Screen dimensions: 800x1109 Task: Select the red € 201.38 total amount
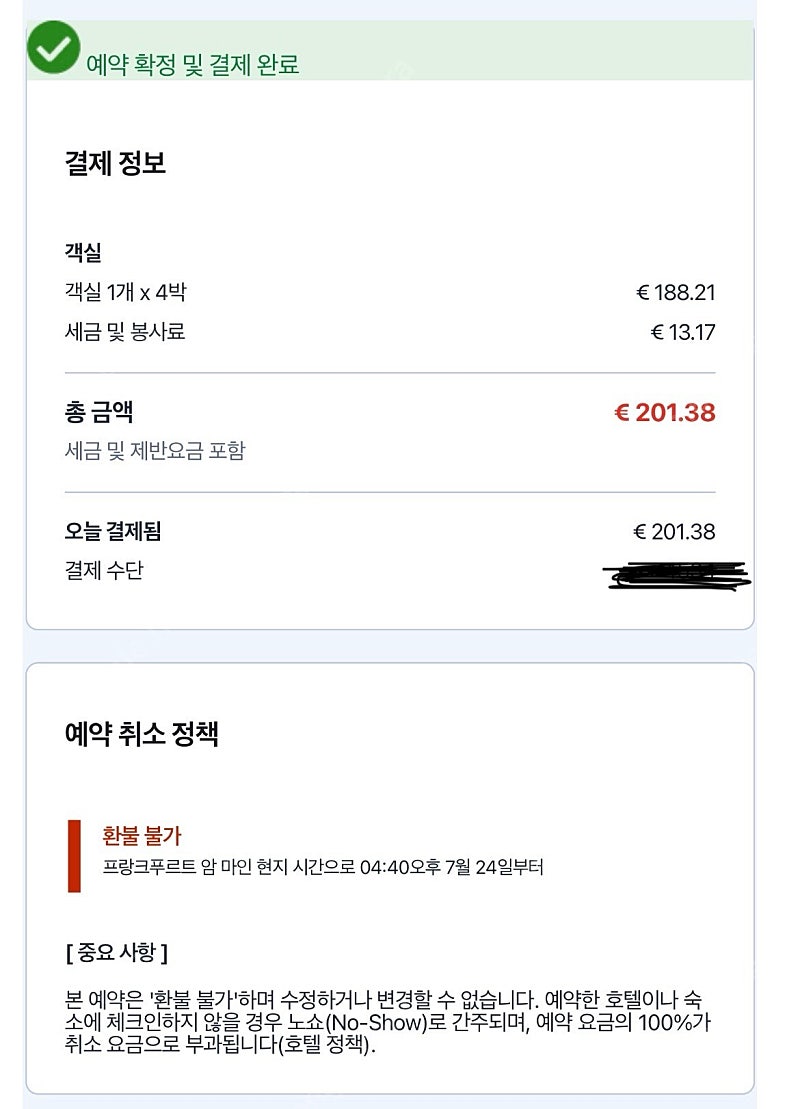[x=665, y=412]
